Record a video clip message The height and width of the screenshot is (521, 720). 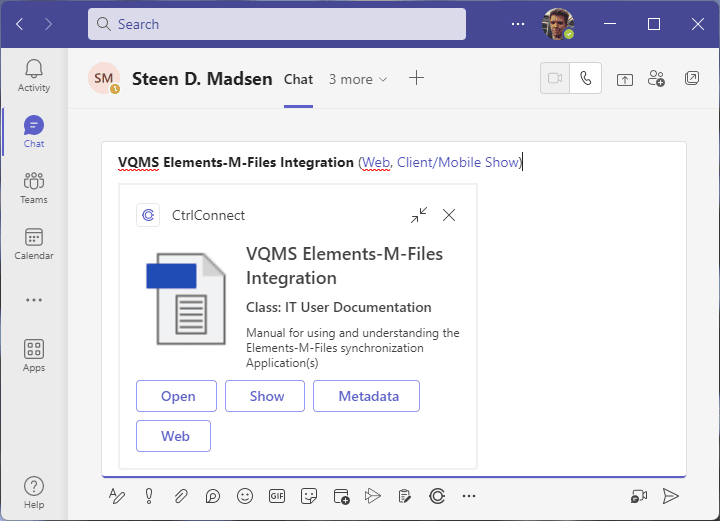pos(639,496)
